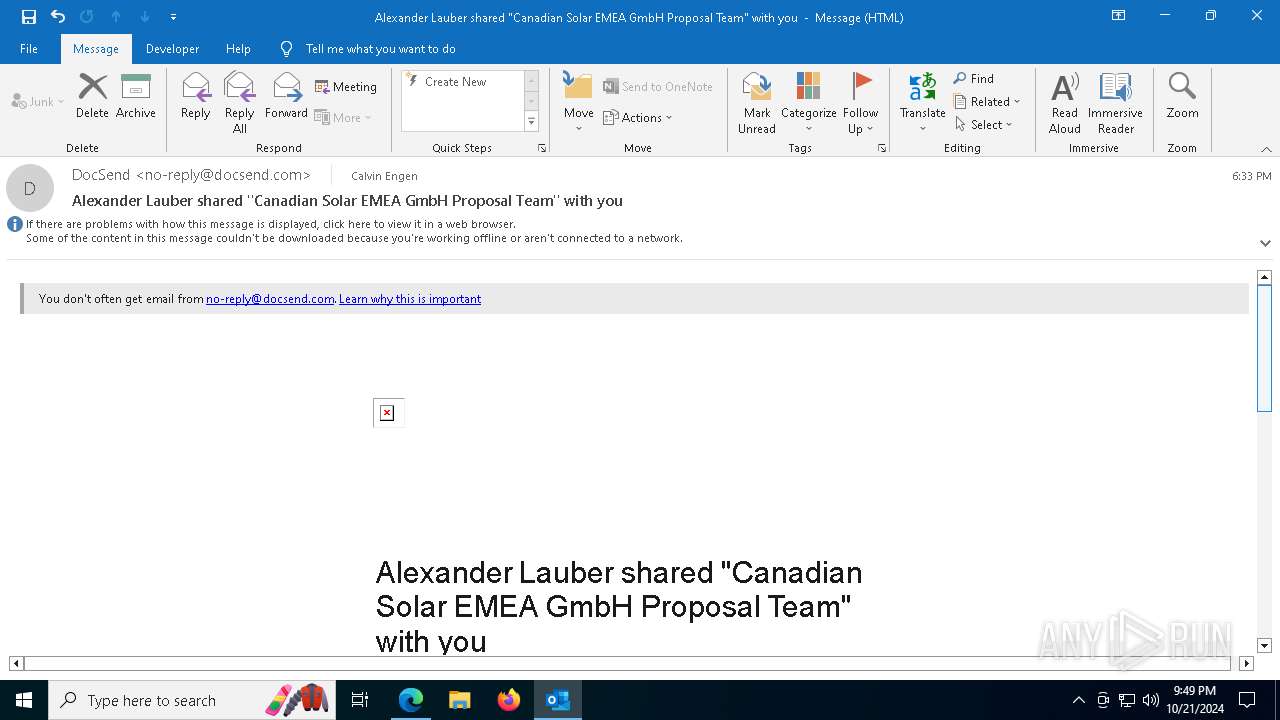
Task: Open the Categorize dropdown
Action: (809, 102)
